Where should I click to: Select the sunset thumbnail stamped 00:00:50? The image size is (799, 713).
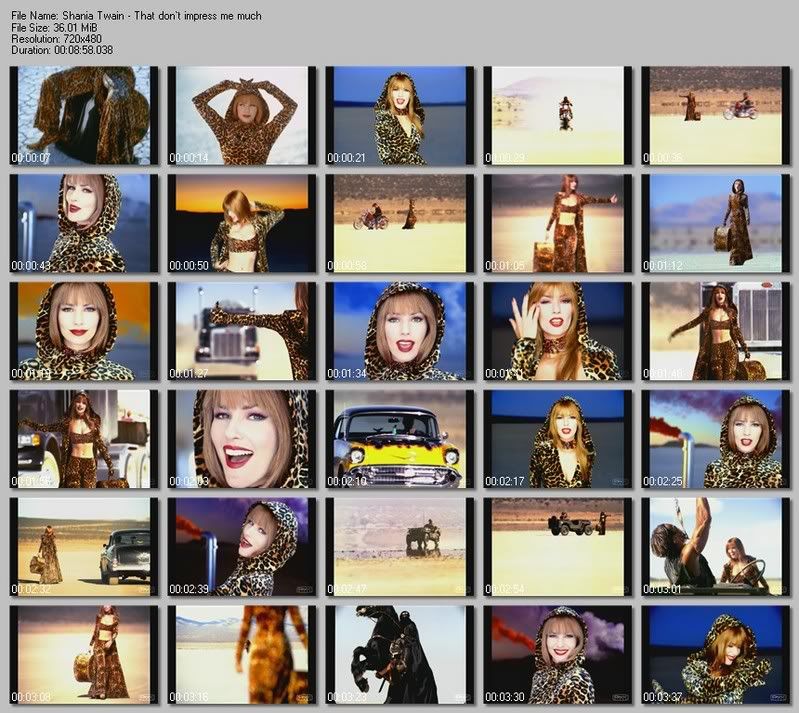(x=242, y=223)
